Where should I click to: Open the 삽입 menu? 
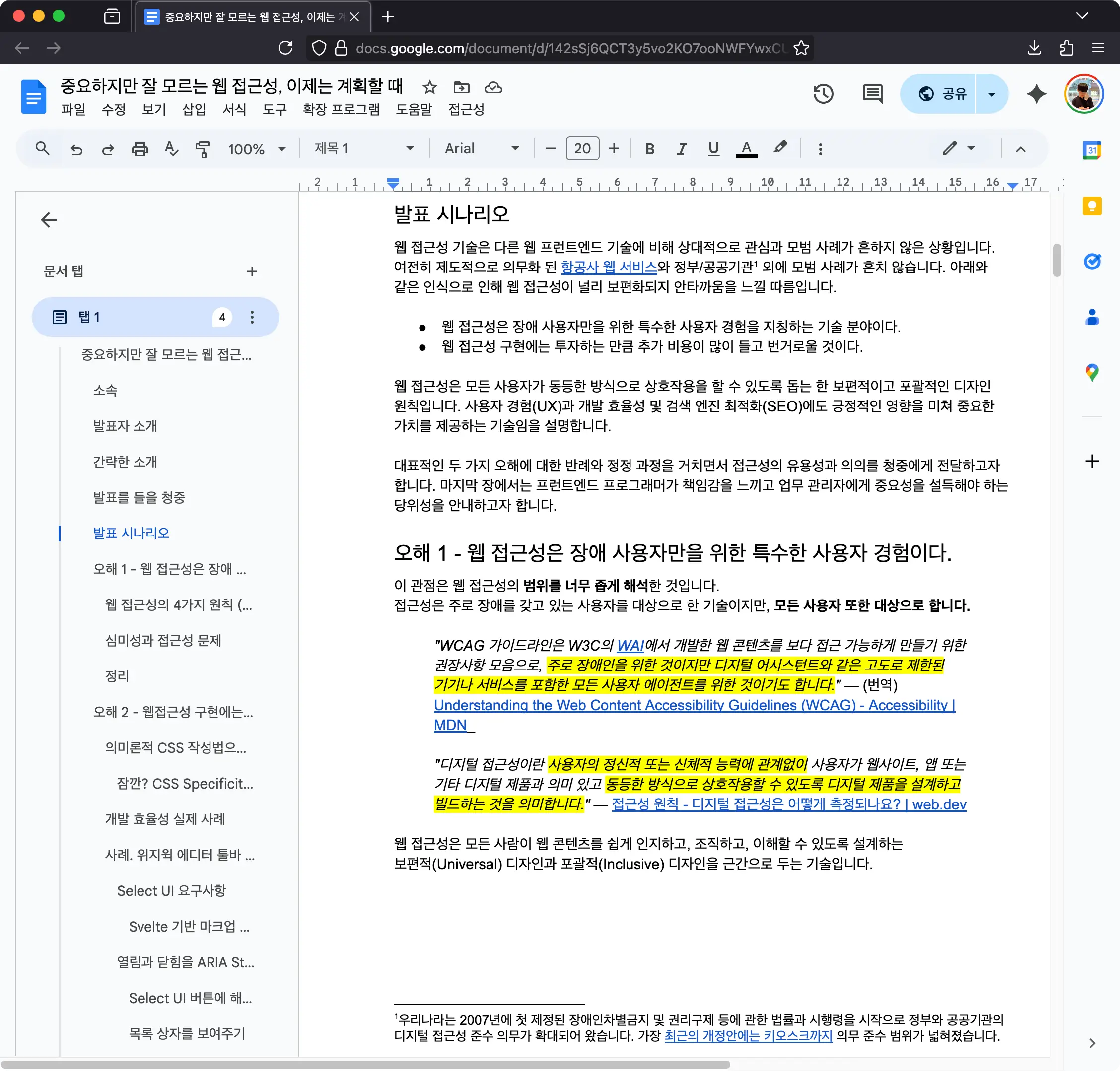coord(194,110)
